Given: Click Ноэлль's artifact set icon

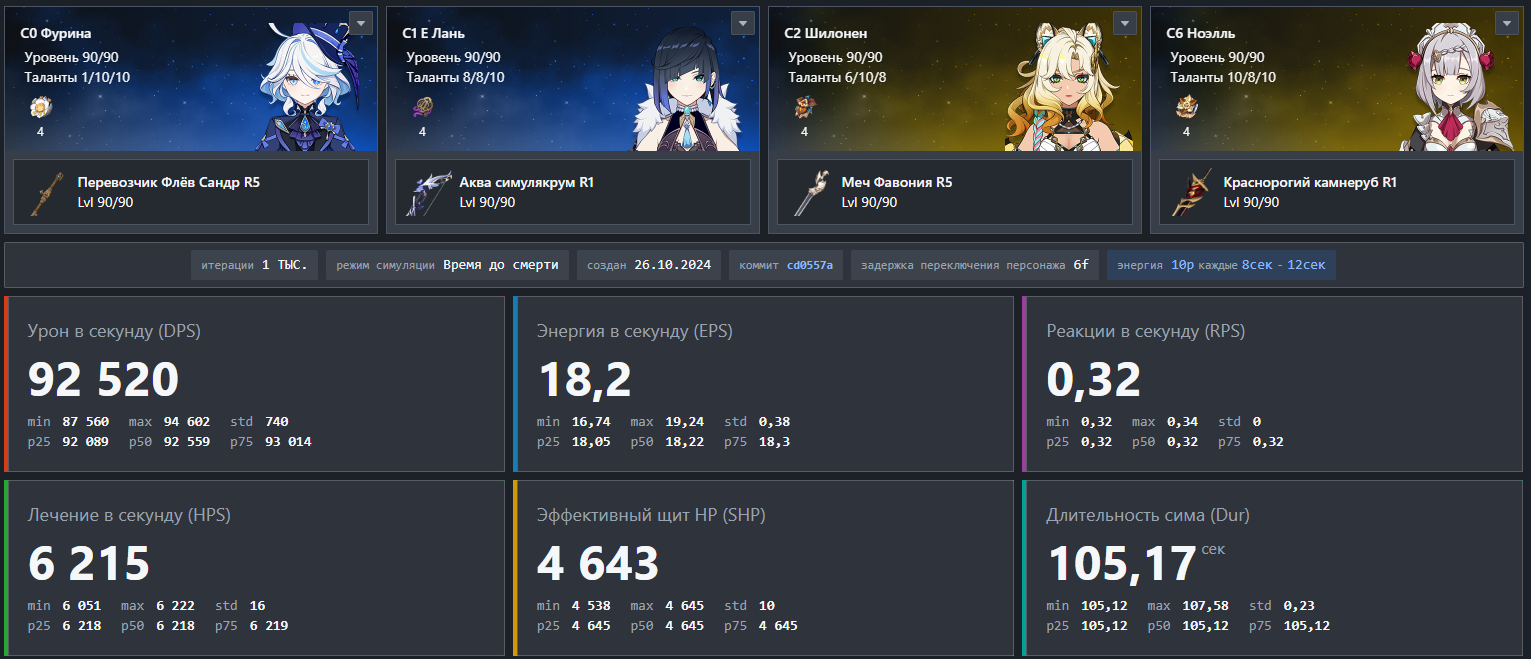Looking at the screenshot, I should coord(1186,107).
